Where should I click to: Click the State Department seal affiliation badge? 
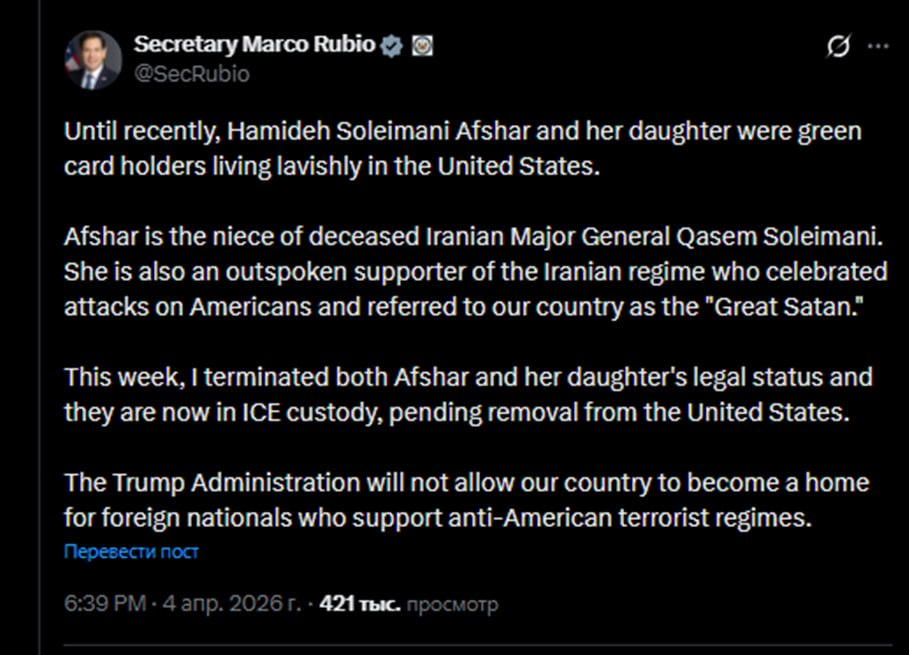pos(422,45)
